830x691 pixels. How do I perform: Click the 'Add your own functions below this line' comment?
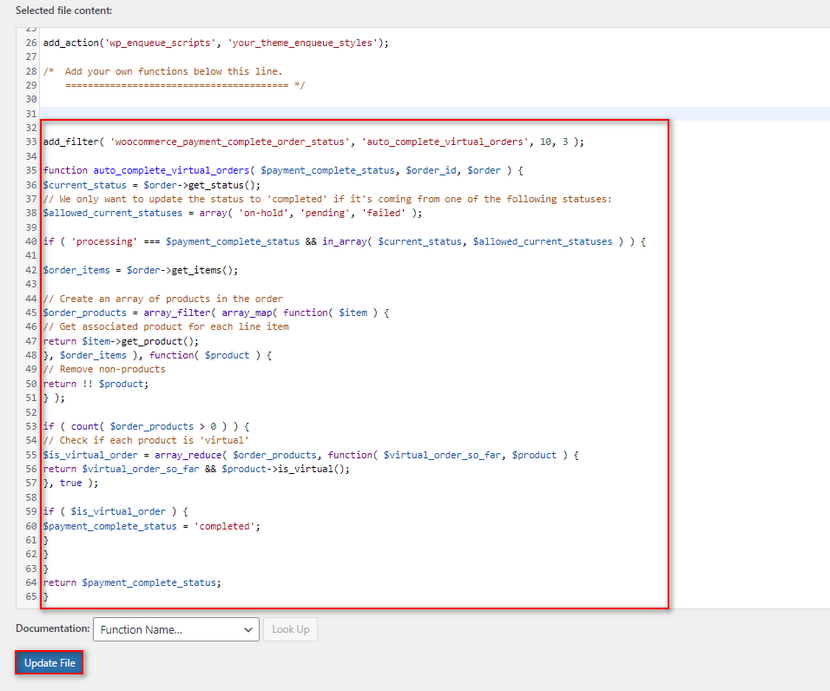[x=163, y=71]
